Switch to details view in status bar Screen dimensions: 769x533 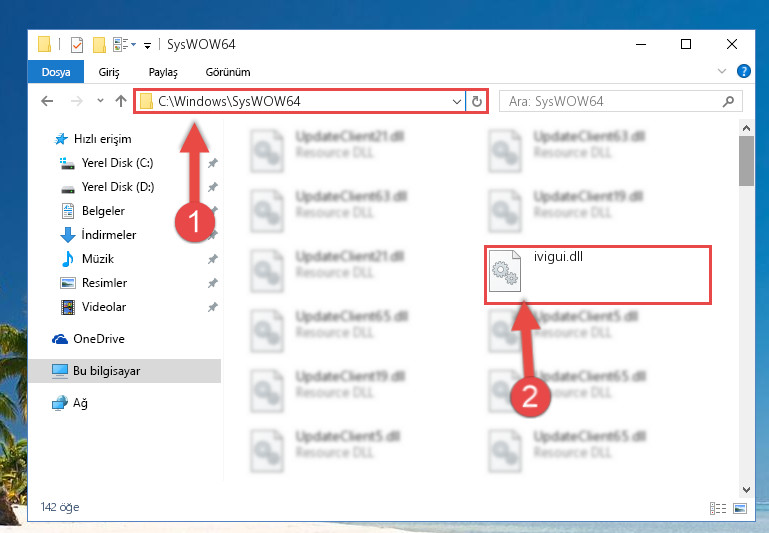pos(718,508)
